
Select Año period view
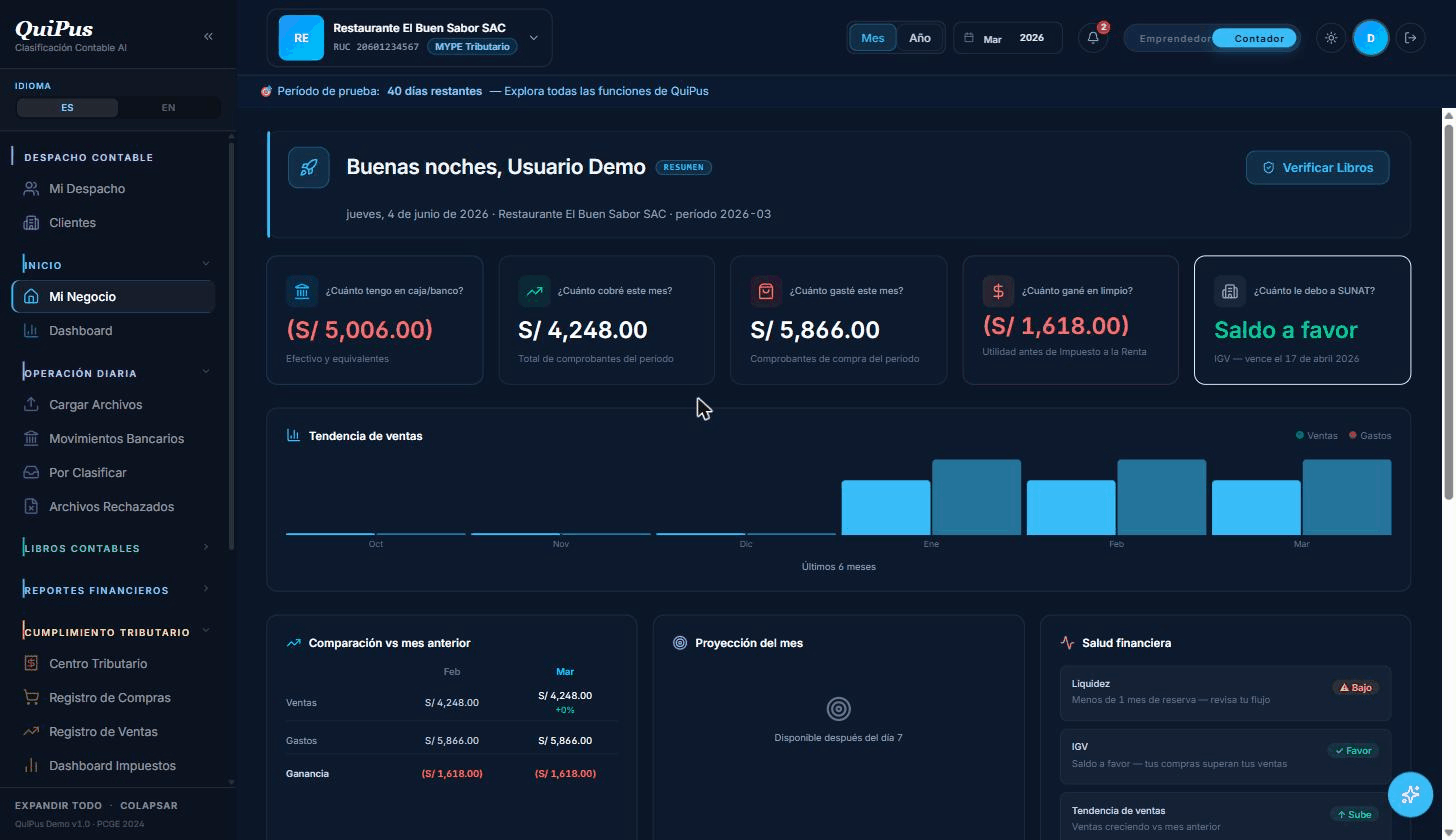coord(920,38)
